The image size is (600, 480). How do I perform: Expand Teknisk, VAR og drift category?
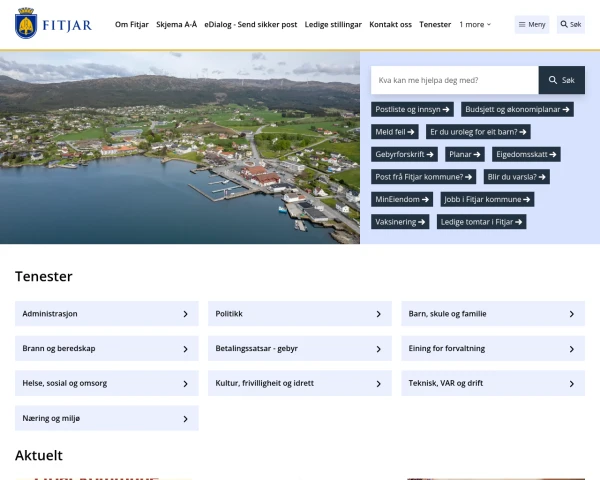[x=571, y=383]
